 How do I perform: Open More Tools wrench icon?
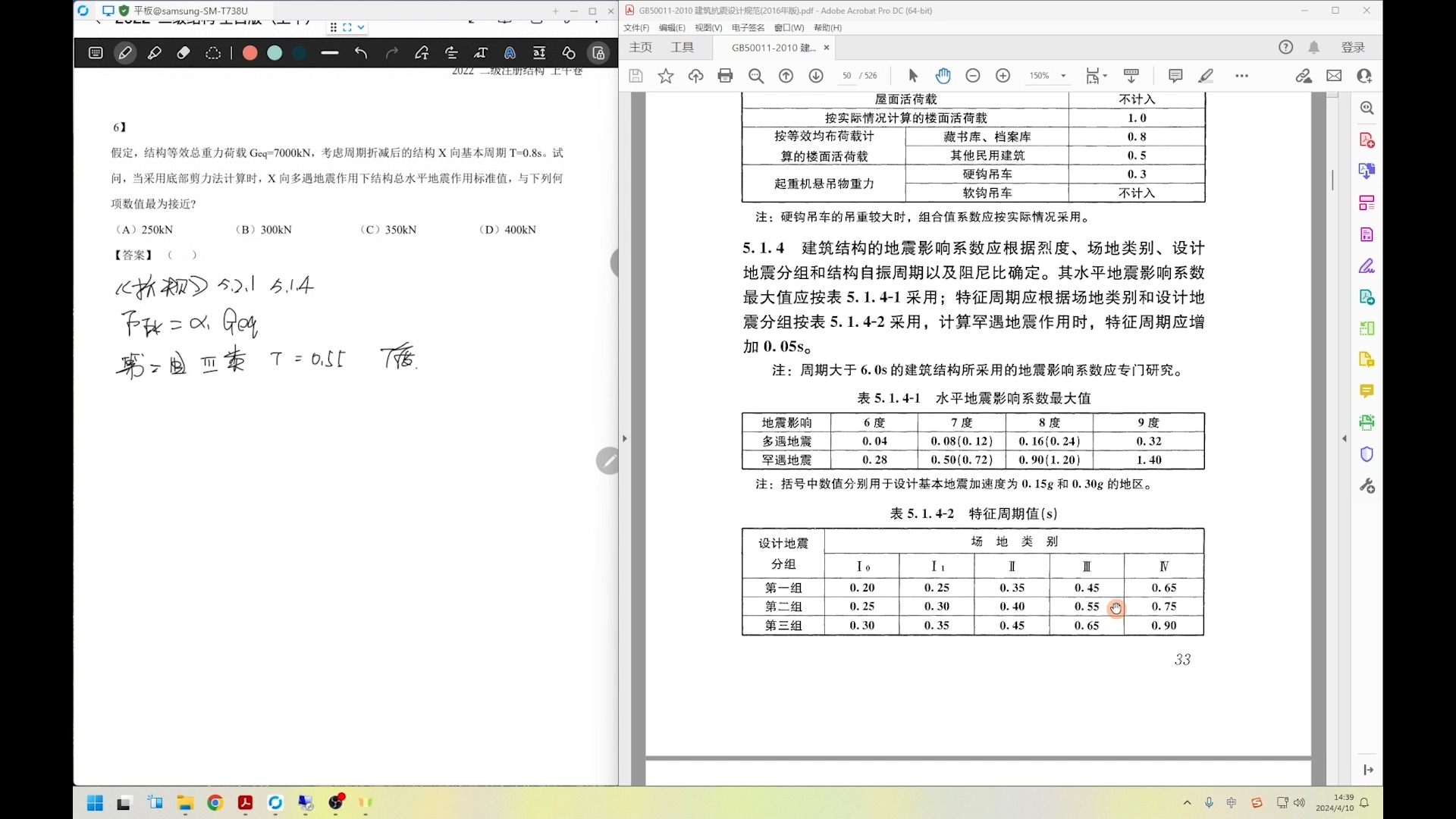(1367, 486)
